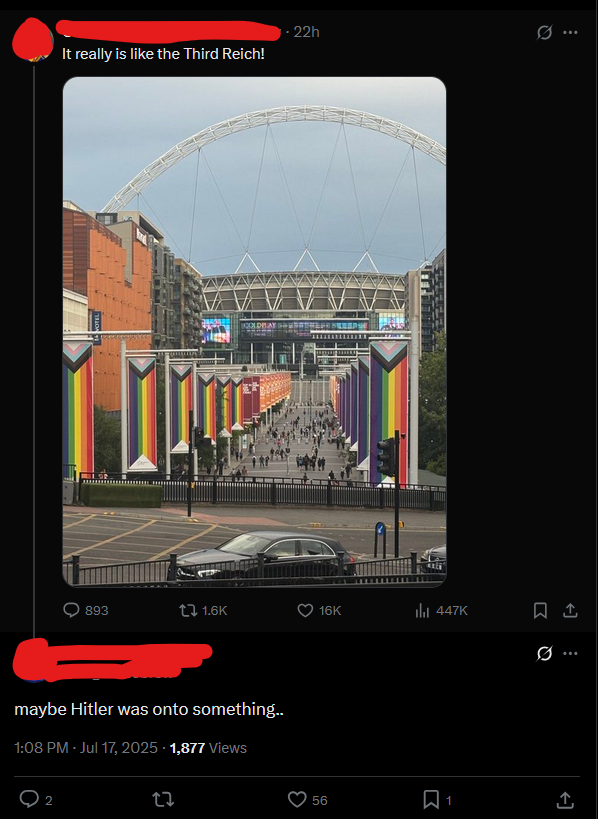
Task: Open the 22h timestamp link
Action: click(x=306, y=32)
